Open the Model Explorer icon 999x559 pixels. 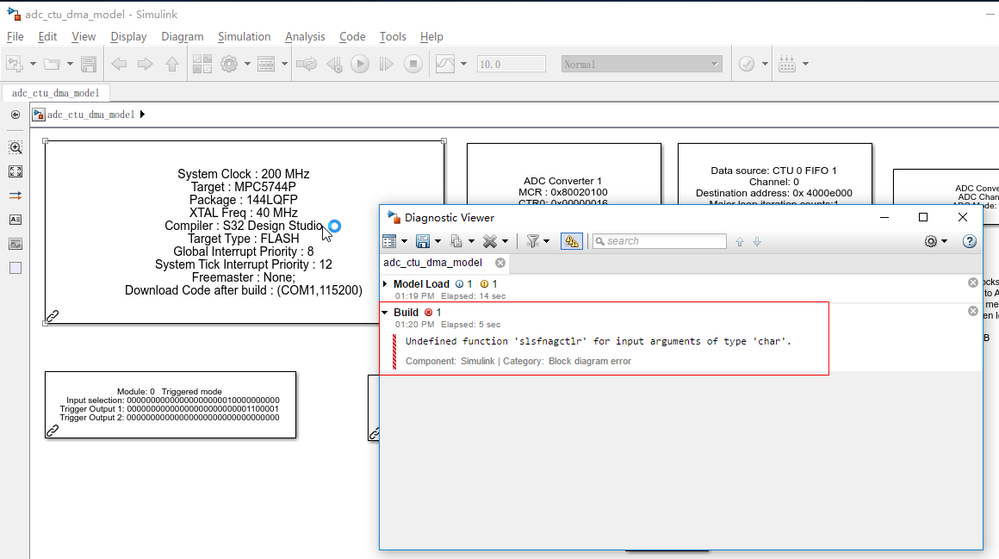266,64
